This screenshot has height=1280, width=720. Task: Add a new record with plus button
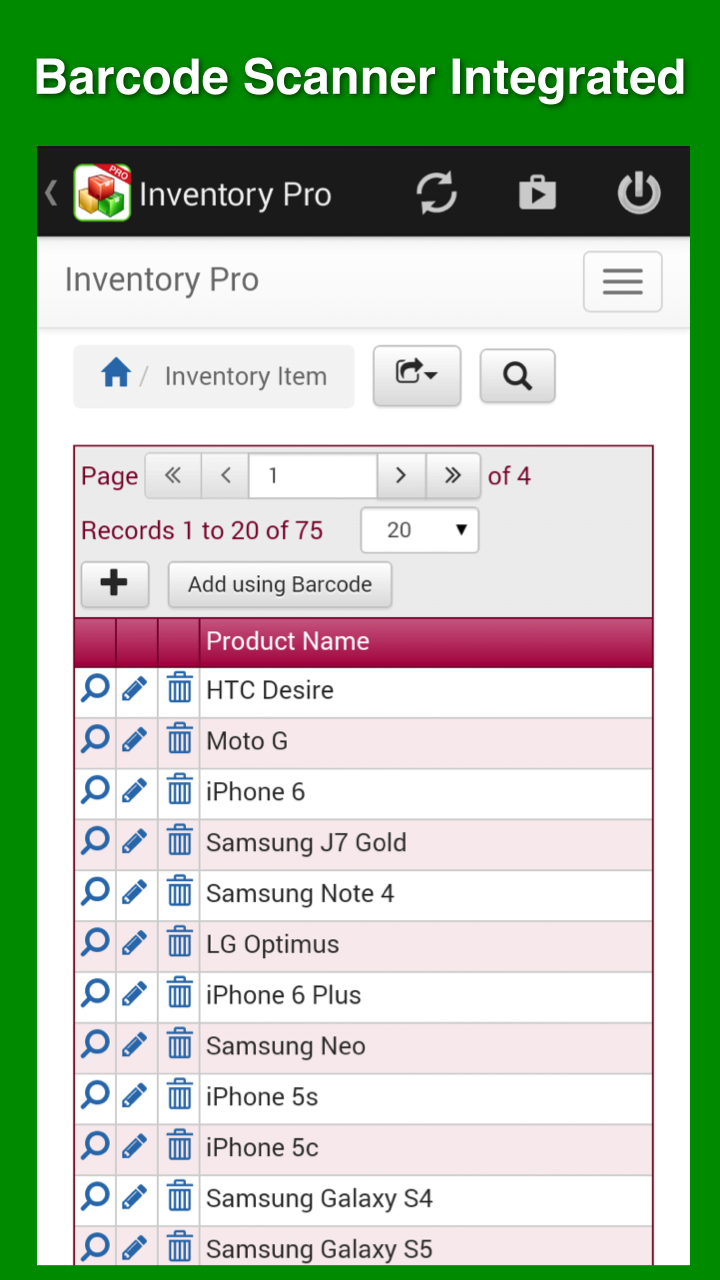115,584
